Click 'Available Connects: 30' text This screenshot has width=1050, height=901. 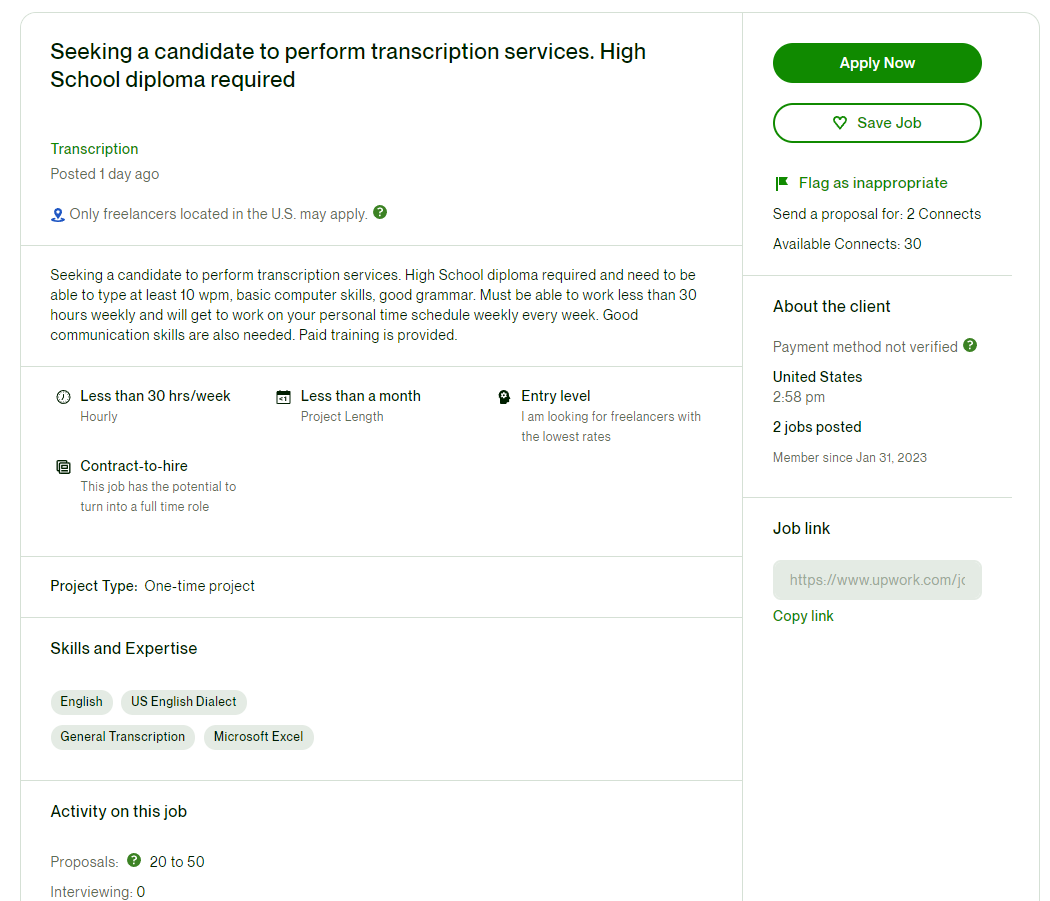pos(847,244)
